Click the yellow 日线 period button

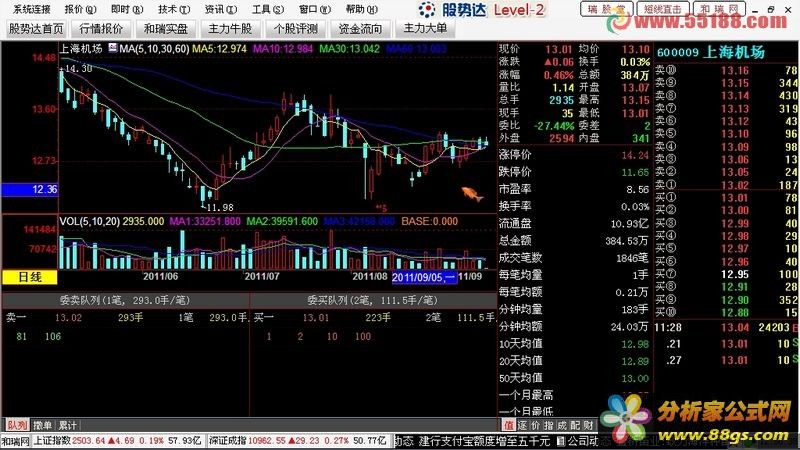pyautogui.click(x=30, y=277)
